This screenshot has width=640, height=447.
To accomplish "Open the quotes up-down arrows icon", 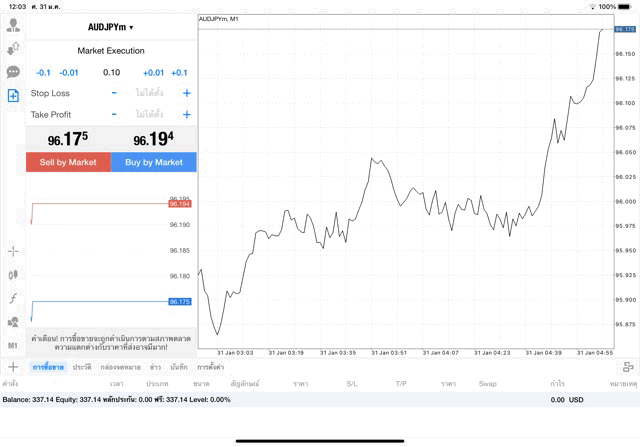I will point(13,48).
